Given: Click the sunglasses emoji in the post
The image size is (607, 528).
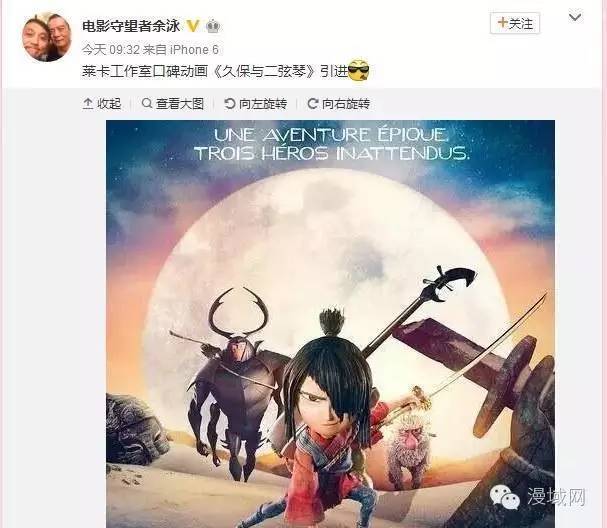Looking at the screenshot, I should click(358, 70).
